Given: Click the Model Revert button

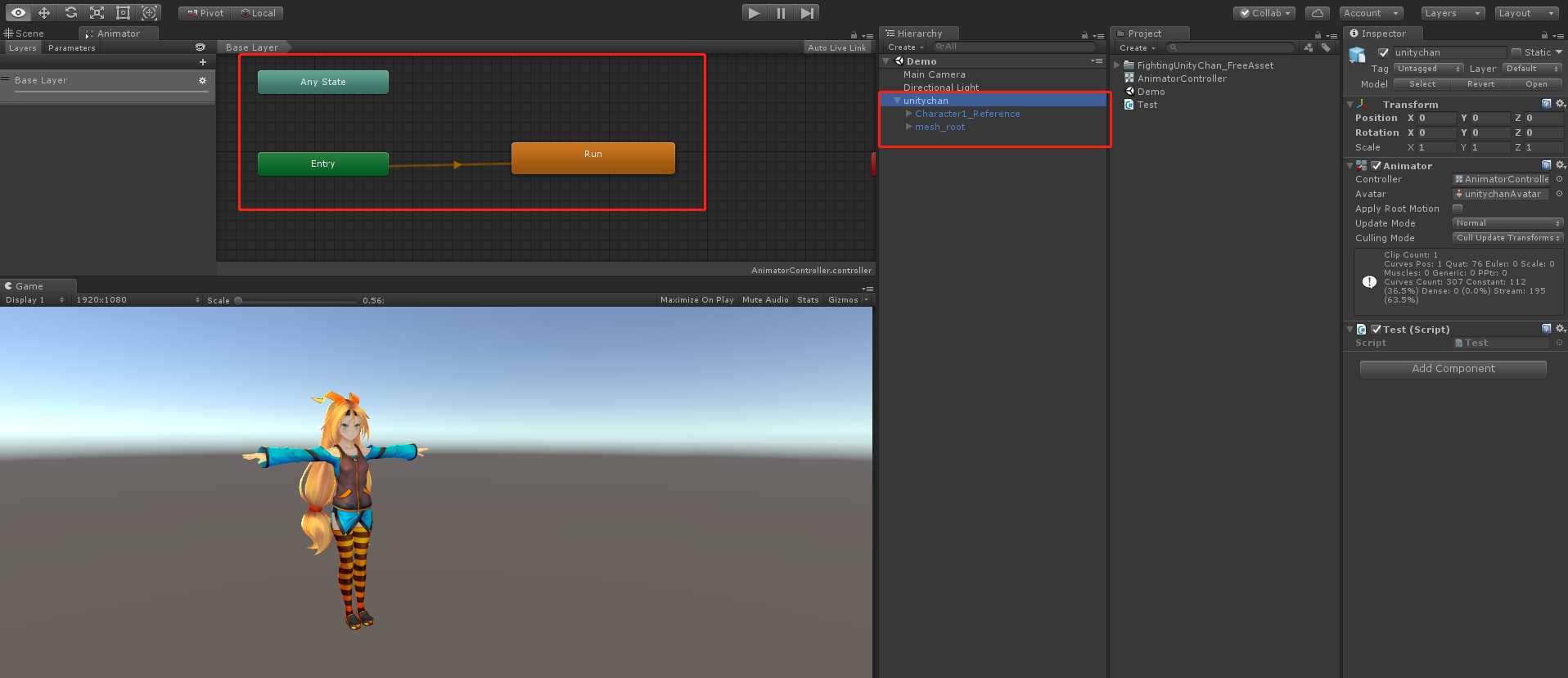Looking at the screenshot, I should (x=1480, y=84).
